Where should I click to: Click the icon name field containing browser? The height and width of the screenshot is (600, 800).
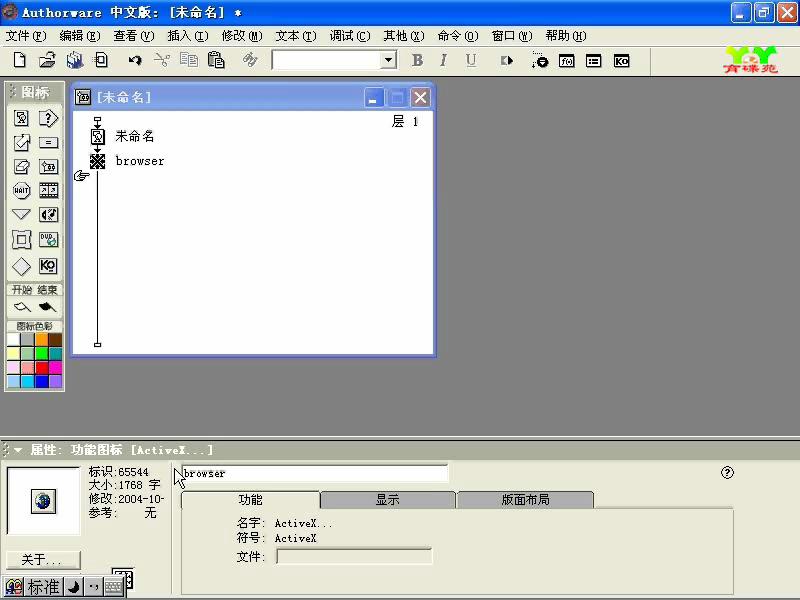pyautogui.click(x=315, y=473)
